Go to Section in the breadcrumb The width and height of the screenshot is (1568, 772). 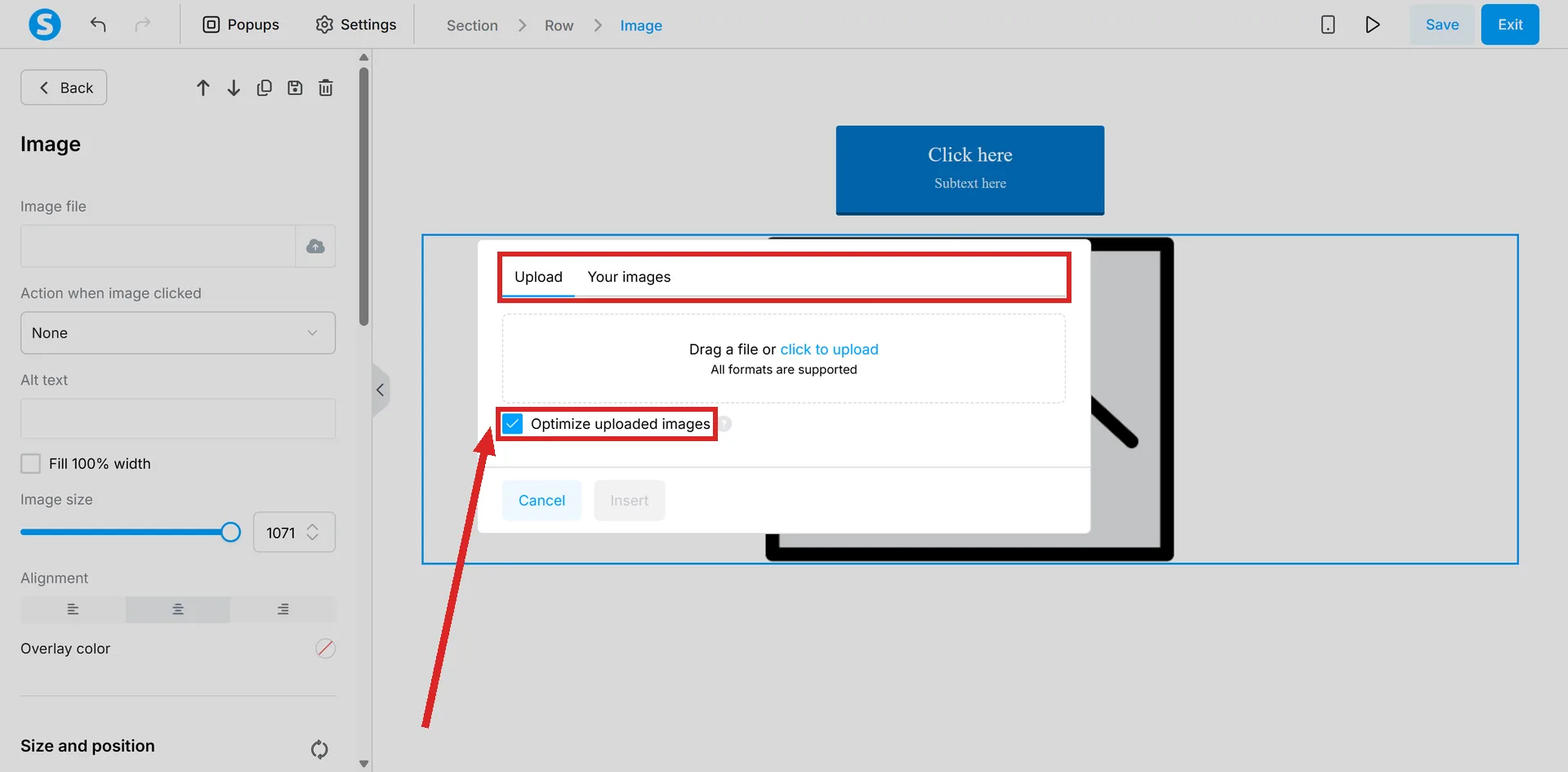point(472,25)
